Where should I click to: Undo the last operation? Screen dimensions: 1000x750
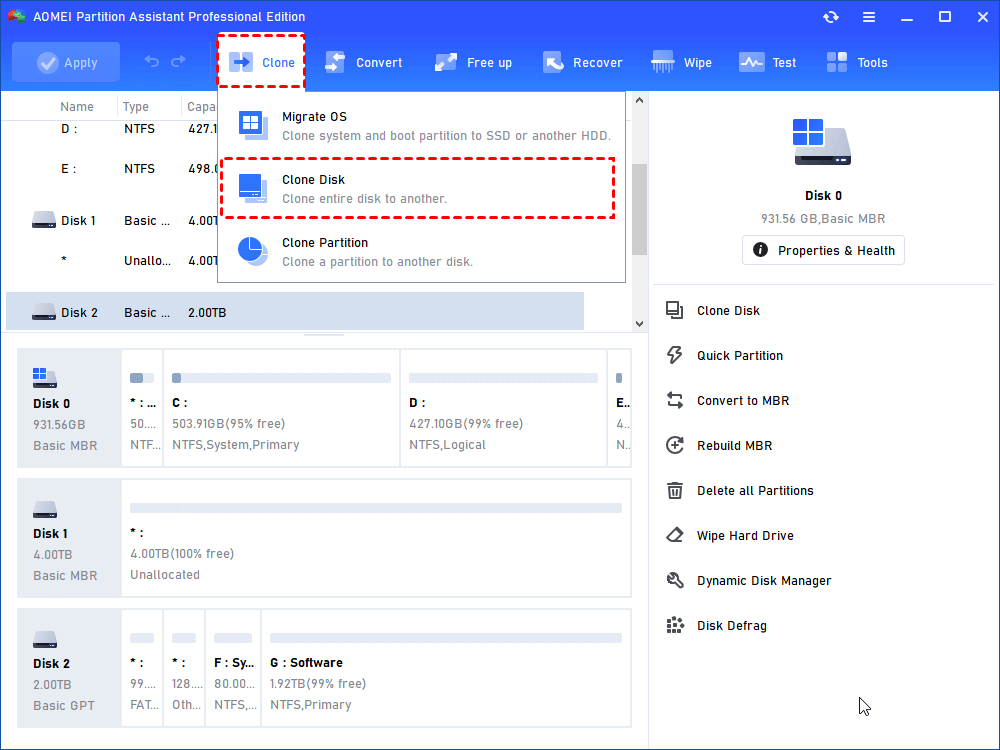(x=152, y=62)
